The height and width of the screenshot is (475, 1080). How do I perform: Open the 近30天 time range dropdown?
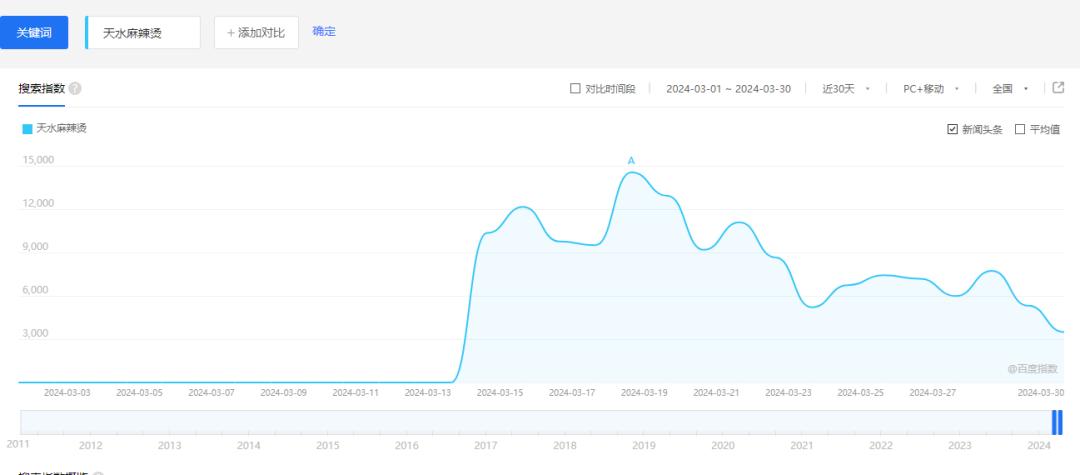pyautogui.click(x=845, y=89)
